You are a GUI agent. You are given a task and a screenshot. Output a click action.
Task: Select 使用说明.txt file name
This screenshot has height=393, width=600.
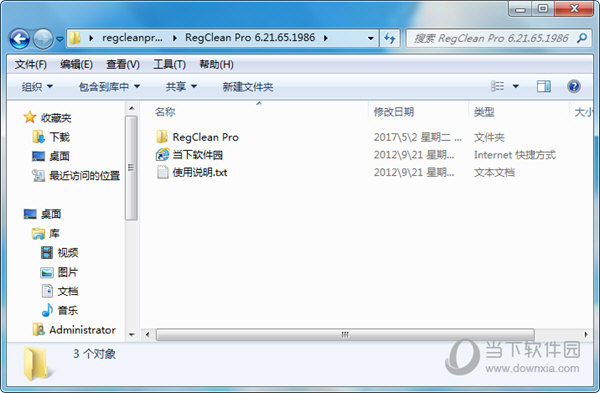pyautogui.click(x=200, y=172)
